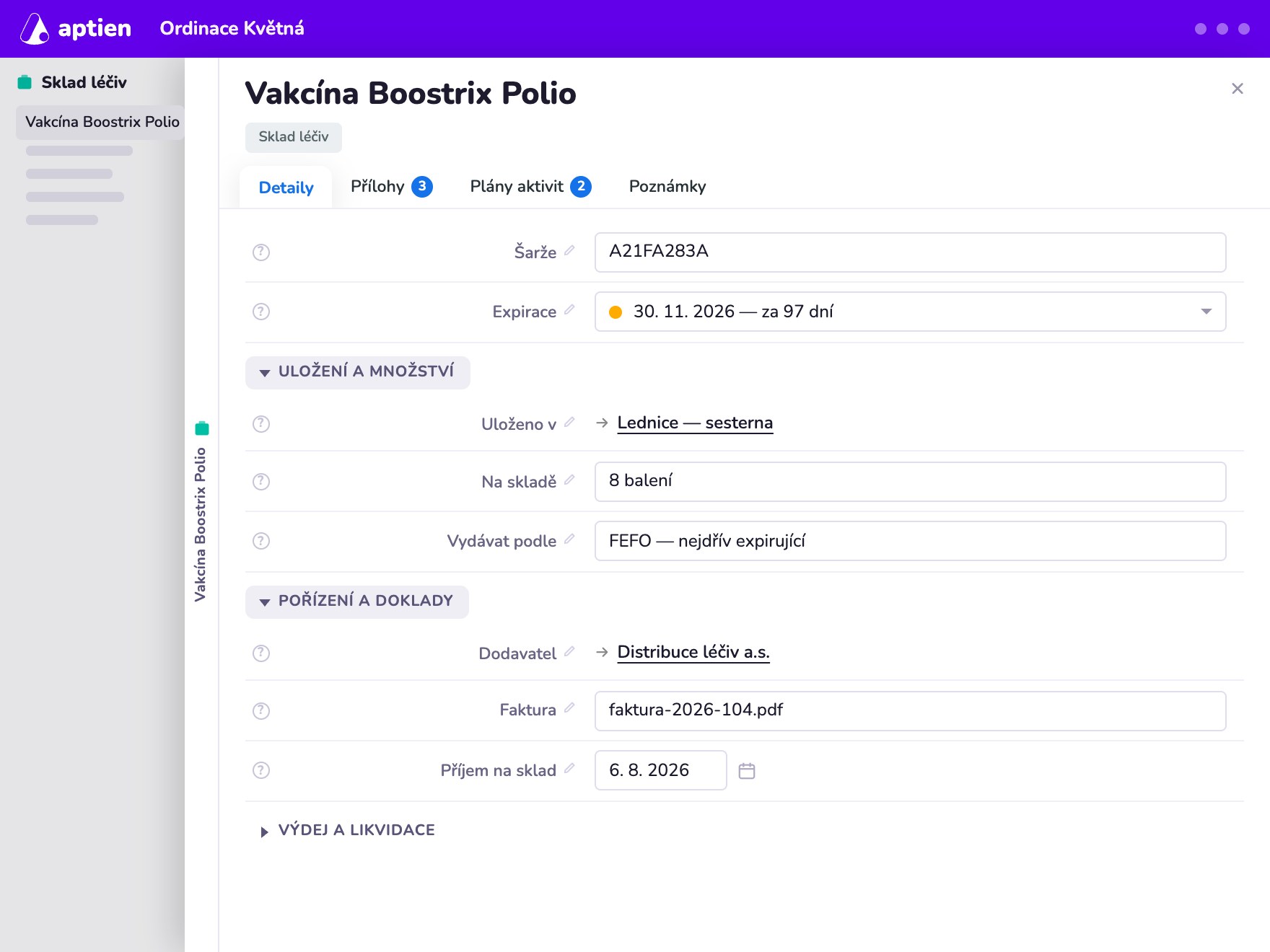Open the Expirace dropdown
The height and width of the screenshot is (952, 1270).
pyautogui.click(x=910, y=312)
